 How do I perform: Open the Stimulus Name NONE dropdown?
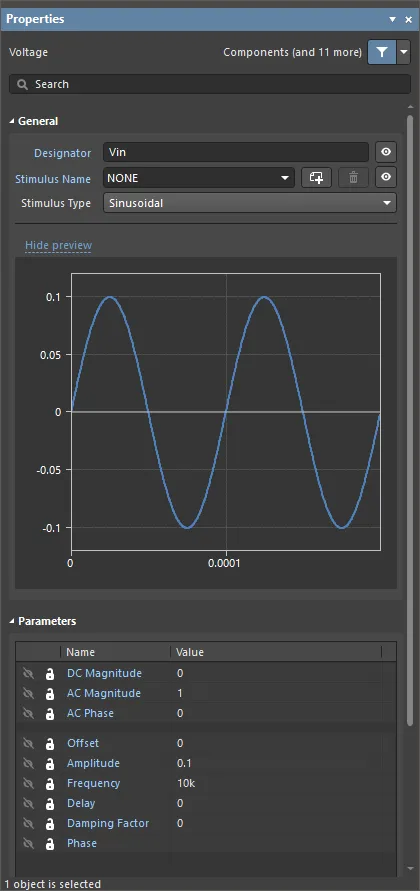click(199, 178)
